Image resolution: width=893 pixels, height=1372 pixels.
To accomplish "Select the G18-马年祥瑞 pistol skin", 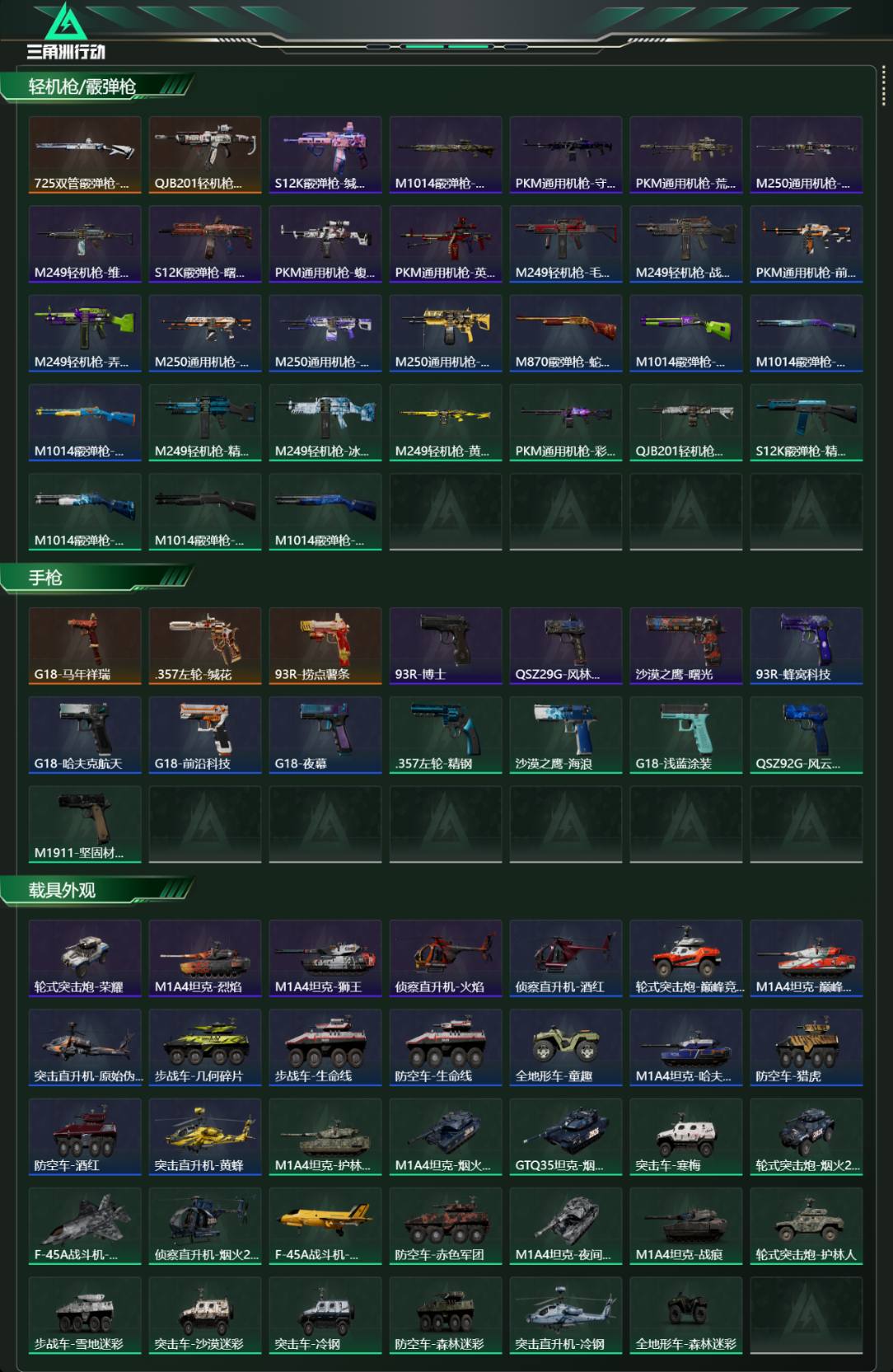I will pos(85,646).
